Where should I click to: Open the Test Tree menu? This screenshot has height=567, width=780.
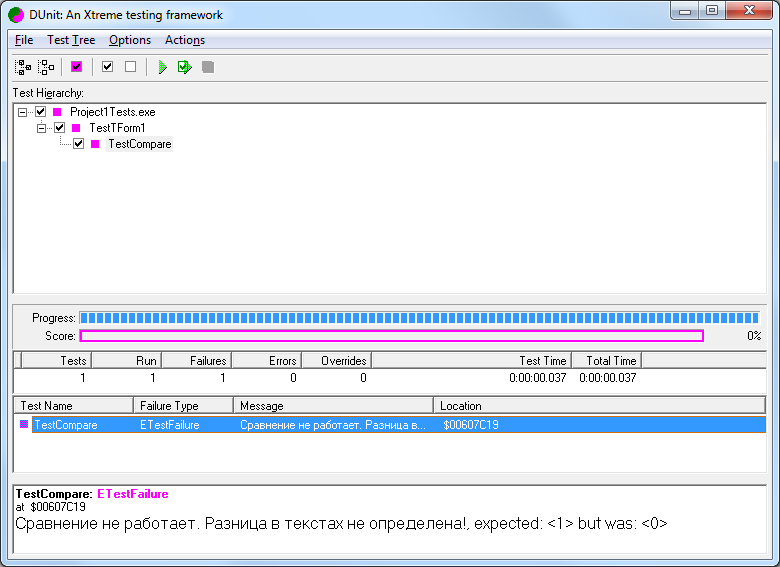(71, 40)
